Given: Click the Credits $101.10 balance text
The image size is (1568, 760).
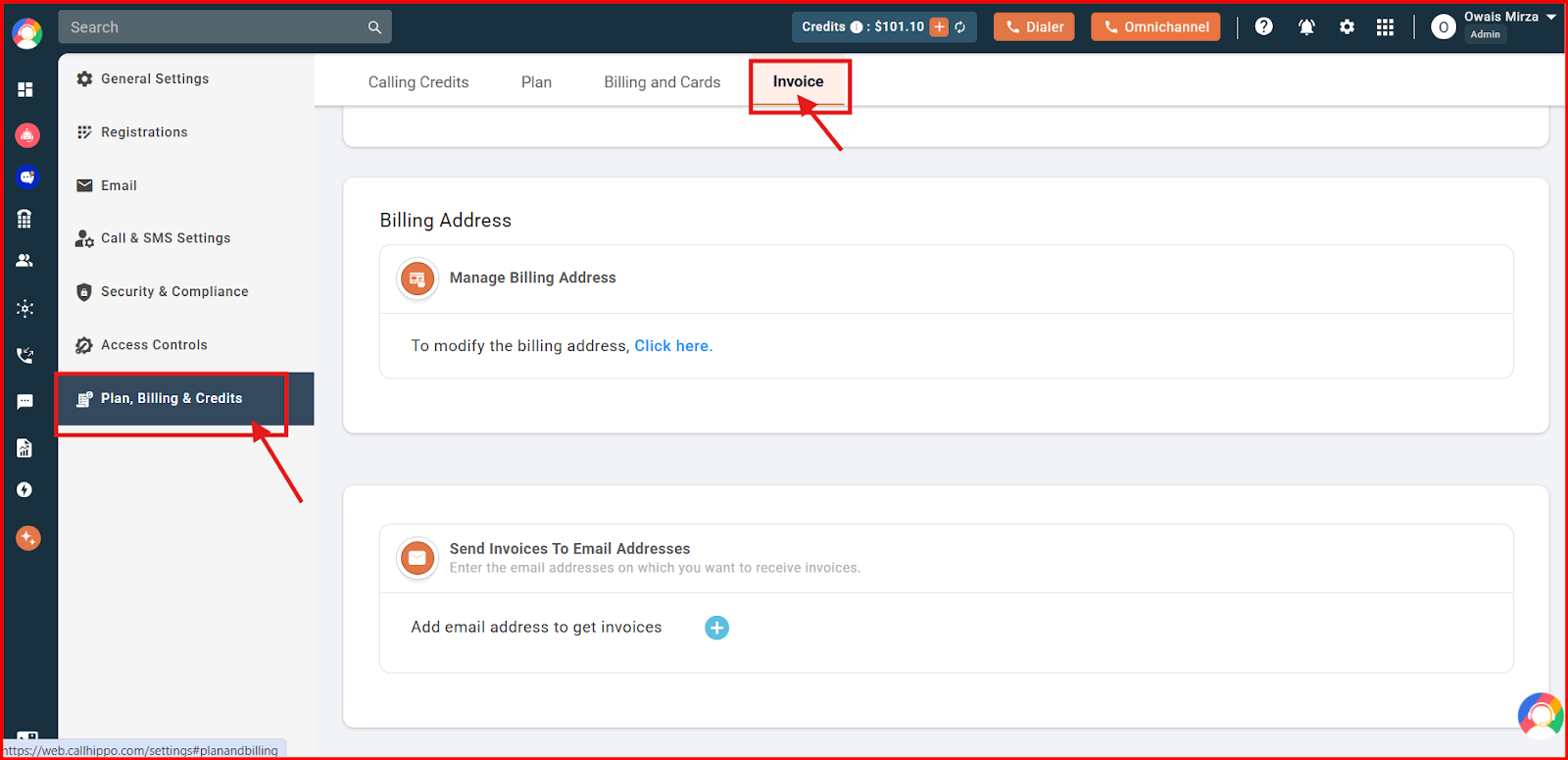Looking at the screenshot, I should click(862, 27).
